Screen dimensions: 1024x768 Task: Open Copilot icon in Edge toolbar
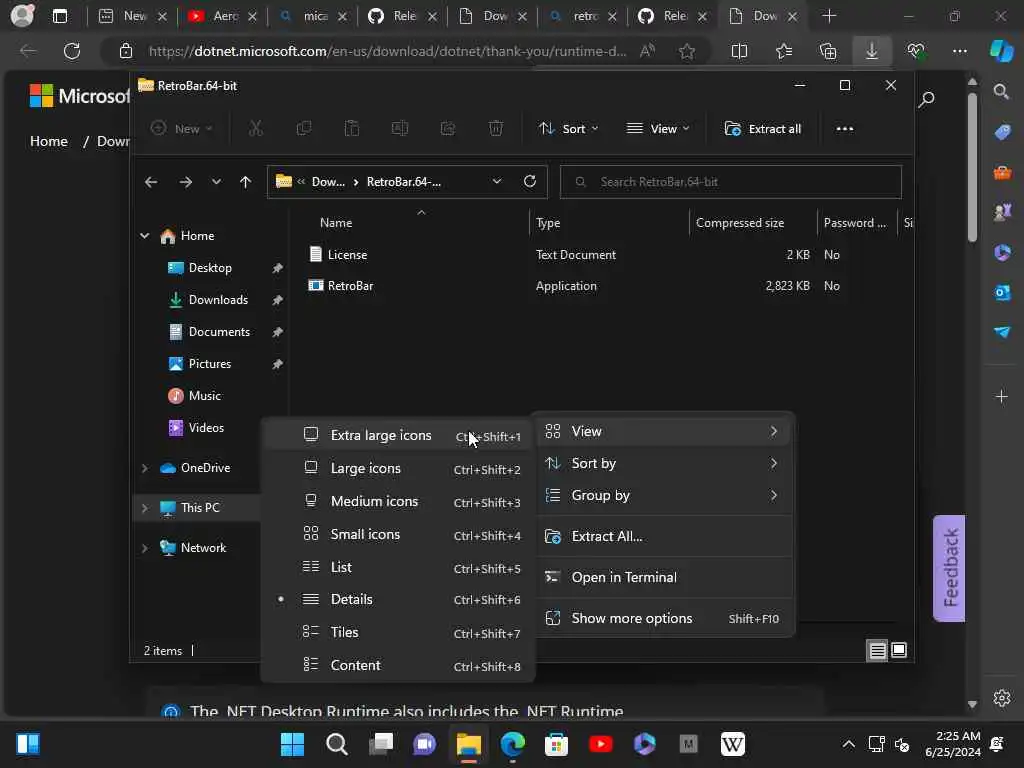1001,51
